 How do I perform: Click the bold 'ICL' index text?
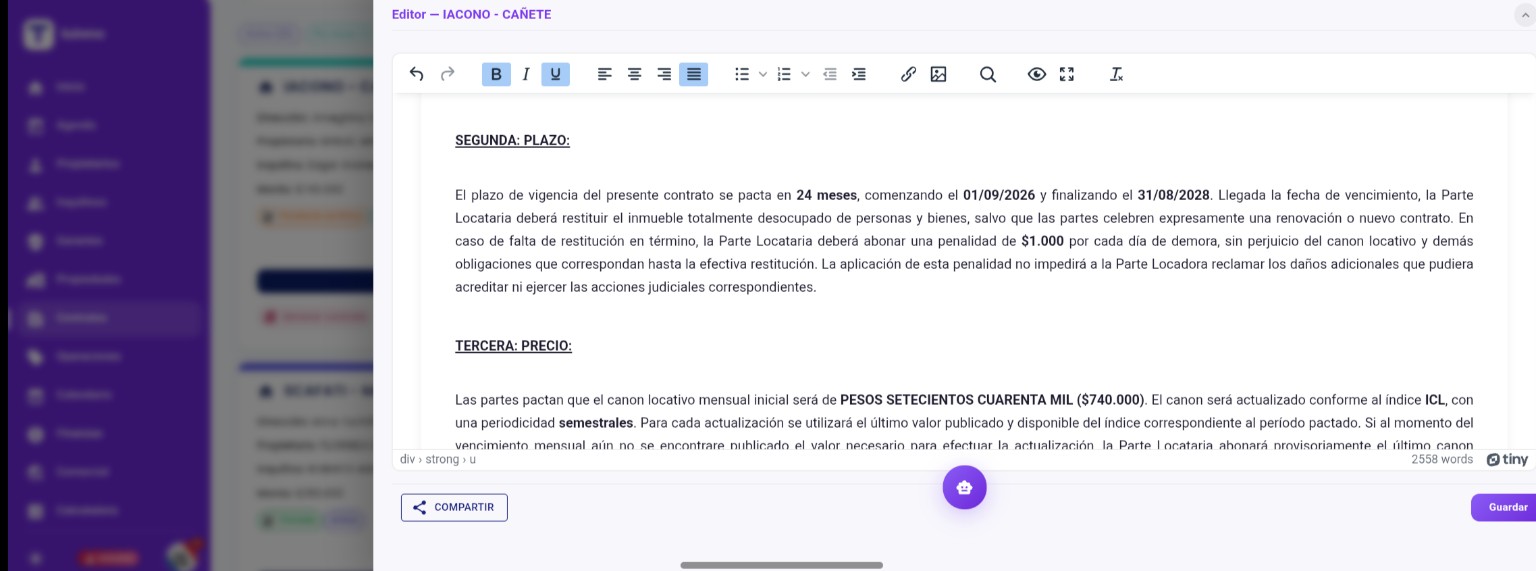click(x=1435, y=400)
